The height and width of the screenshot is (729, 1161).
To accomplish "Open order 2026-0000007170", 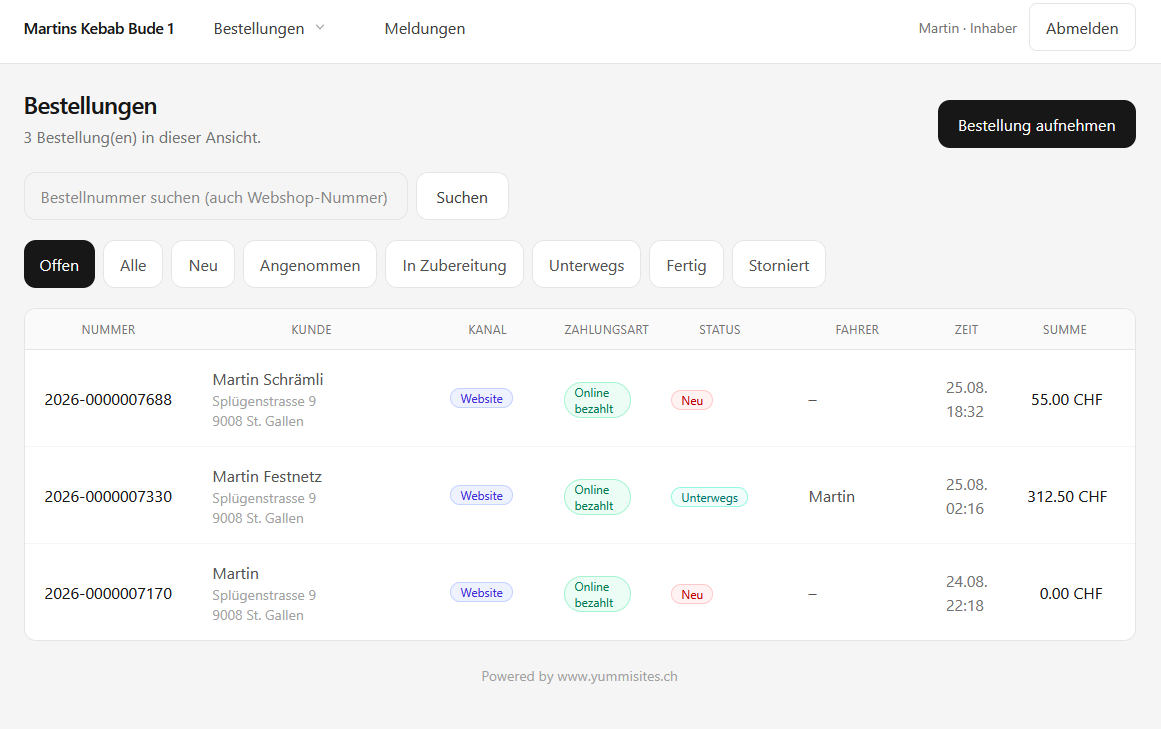I will coord(108,594).
